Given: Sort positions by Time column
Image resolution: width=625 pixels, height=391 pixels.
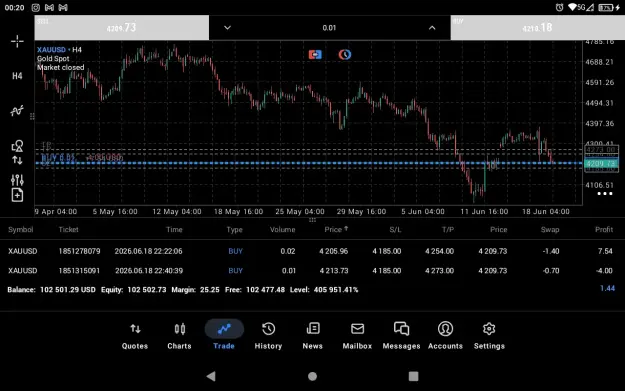Looking at the screenshot, I should (174, 230).
